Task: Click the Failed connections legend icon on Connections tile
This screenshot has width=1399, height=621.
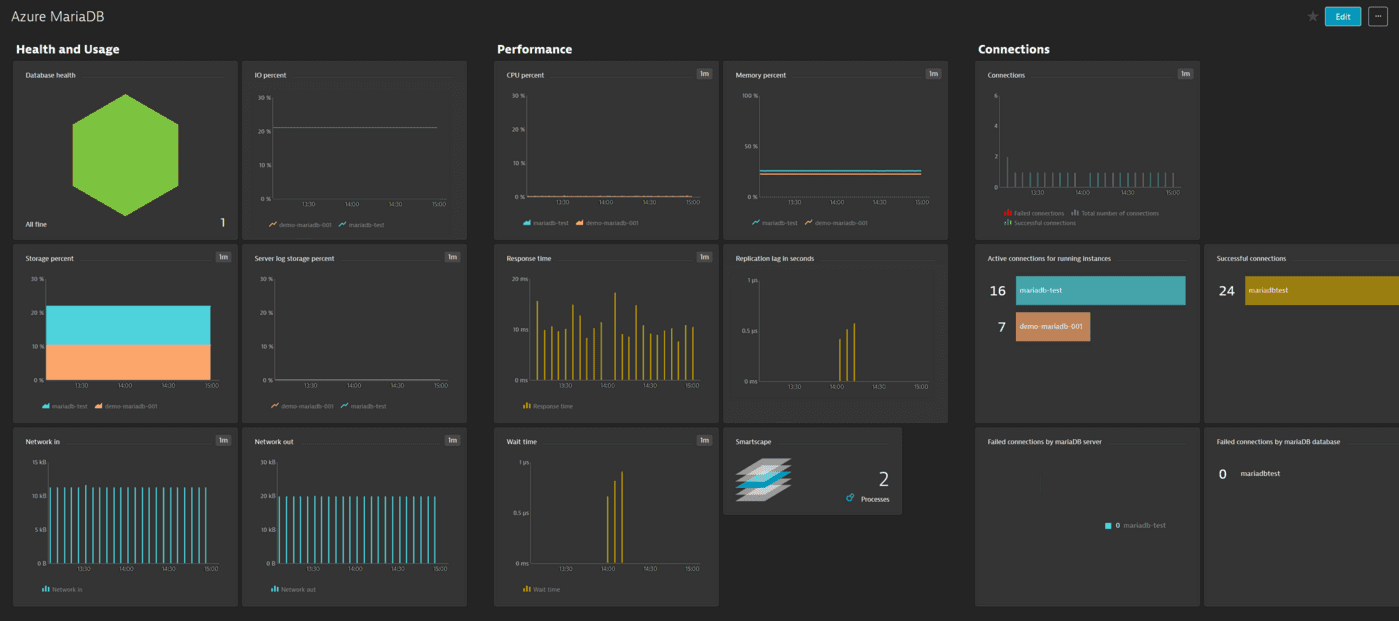Action: [1008, 212]
